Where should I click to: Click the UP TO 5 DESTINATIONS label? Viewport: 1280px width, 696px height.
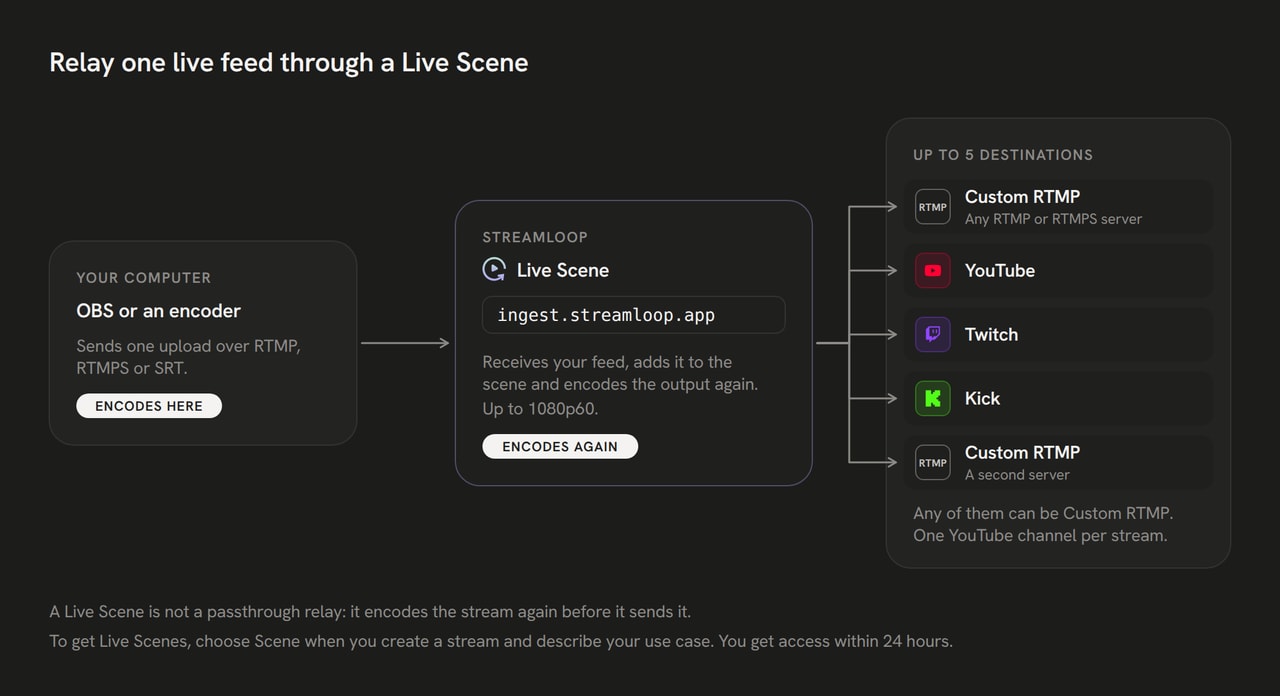click(1003, 155)
